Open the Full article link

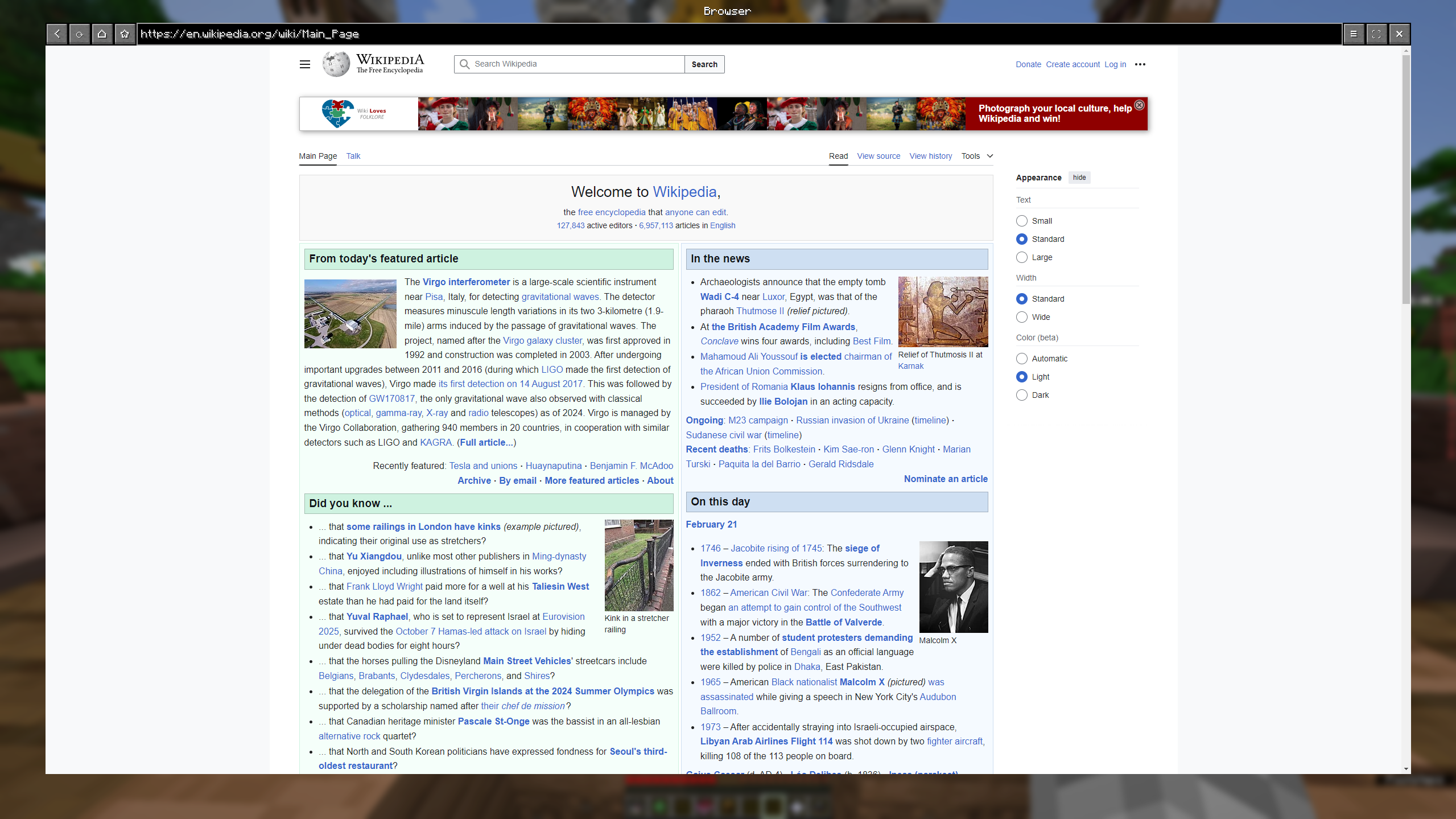tap(486, 442)
